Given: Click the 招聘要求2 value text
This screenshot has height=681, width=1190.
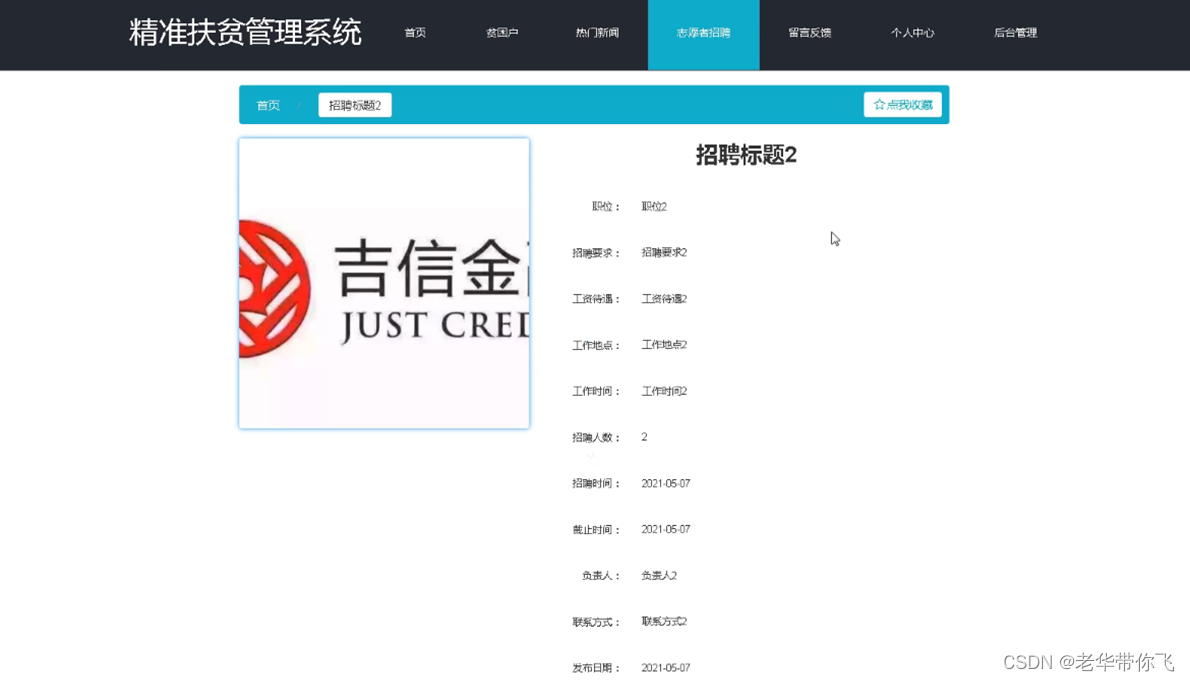Looking at the screenshot, I should click(664, 253).
